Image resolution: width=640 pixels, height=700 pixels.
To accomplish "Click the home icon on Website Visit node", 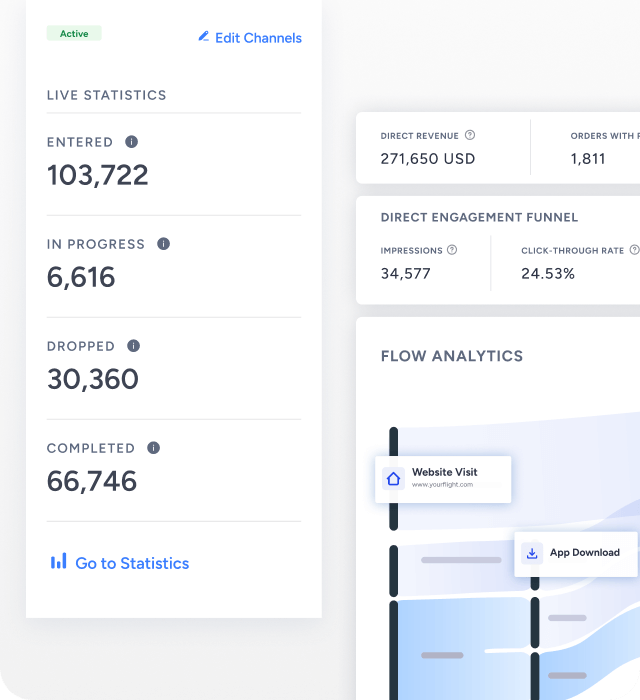I will (x=393, y=479).
